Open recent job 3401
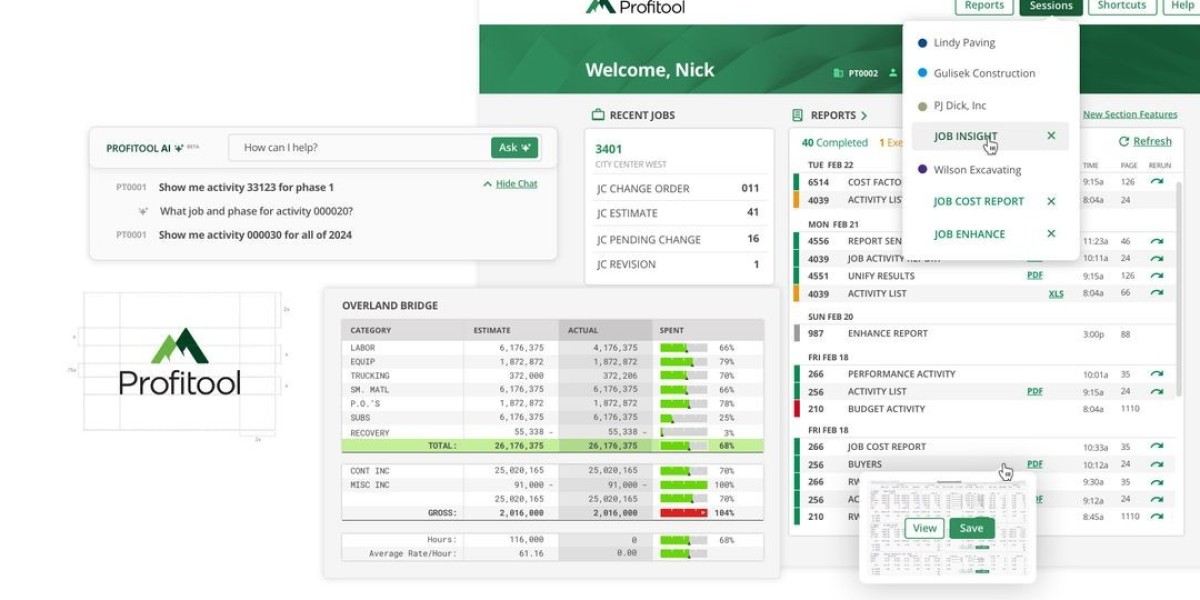The height and width of the screenshot is (600, 1200). tap(609, 149)
